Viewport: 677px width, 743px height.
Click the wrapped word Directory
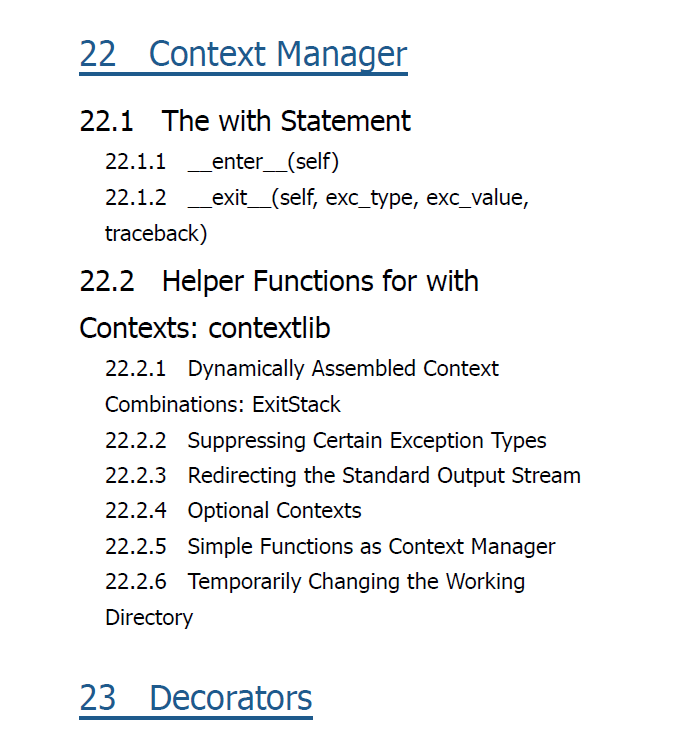(x=149, y=618)
